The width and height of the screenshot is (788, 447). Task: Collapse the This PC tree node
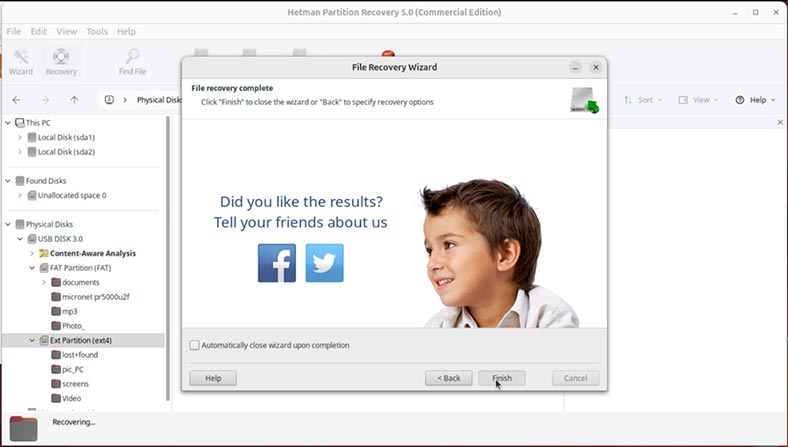point(8,123)
